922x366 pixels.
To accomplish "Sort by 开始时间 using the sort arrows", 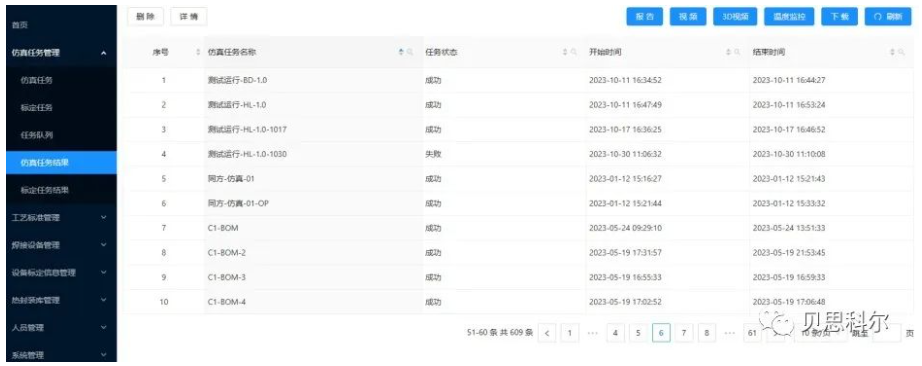I will (x=729, y=52).
